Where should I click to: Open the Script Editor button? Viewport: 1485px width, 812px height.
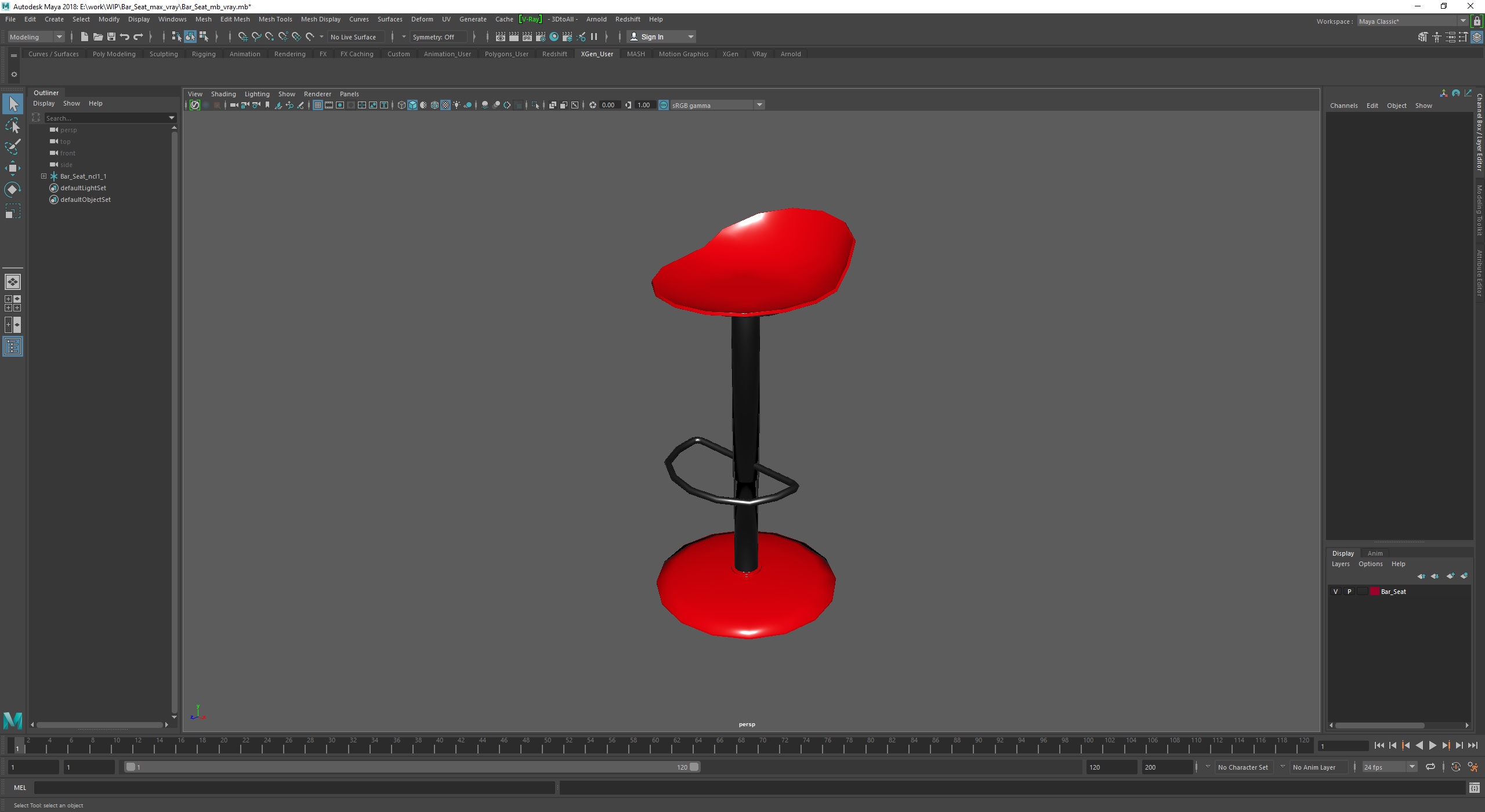click(1474, 788)
